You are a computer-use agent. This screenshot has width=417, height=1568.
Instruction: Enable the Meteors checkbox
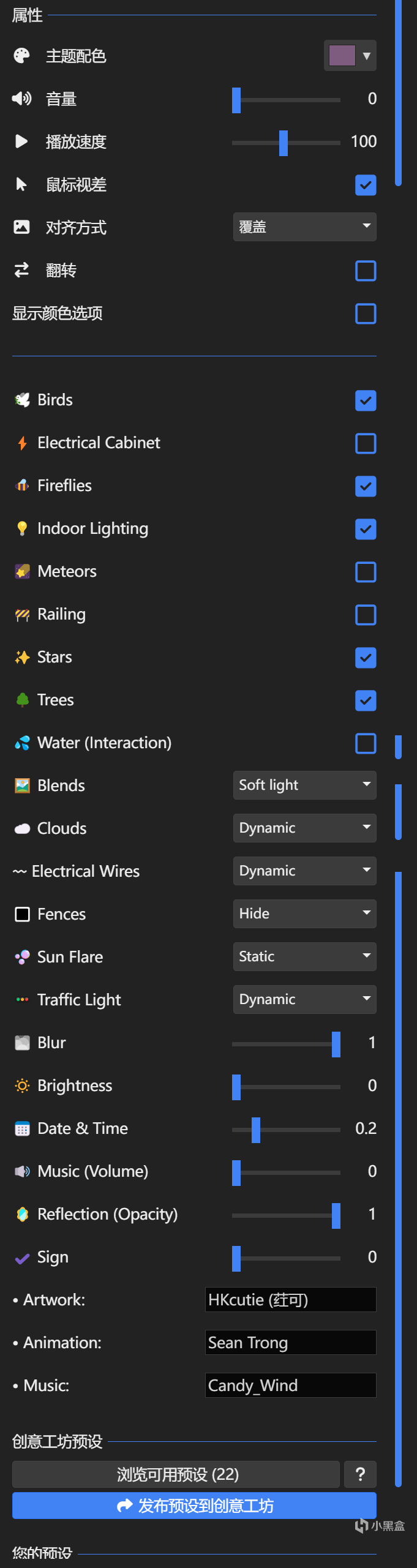coord(366,572)
